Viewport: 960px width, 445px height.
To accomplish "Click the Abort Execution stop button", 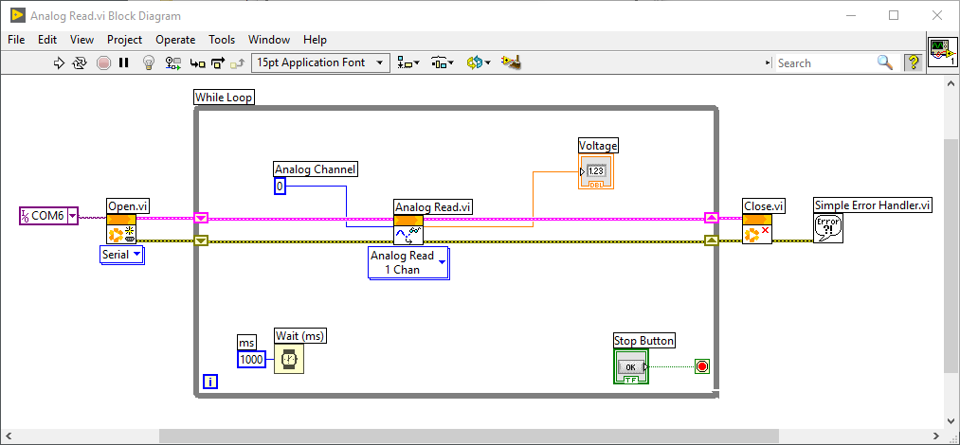I will [x=103, y=62].
